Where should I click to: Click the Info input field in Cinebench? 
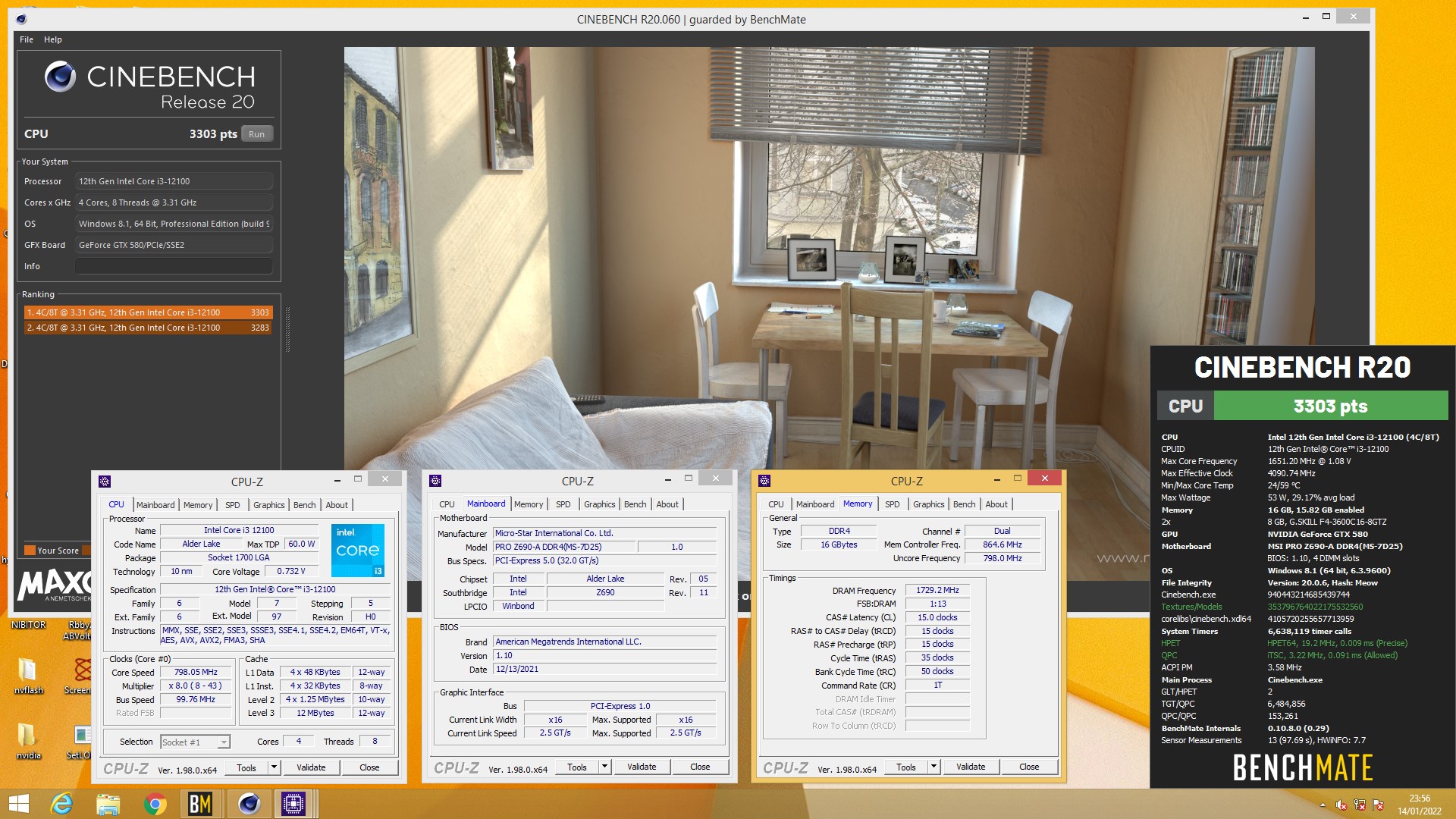coord(174,266)
